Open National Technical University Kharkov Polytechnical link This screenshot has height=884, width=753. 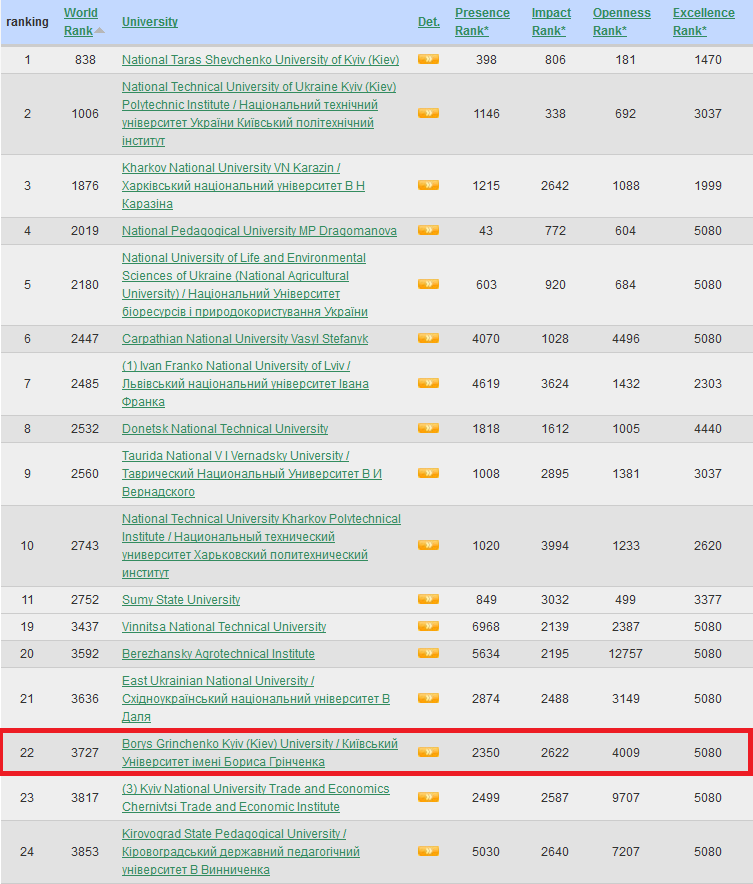point(262,546)
